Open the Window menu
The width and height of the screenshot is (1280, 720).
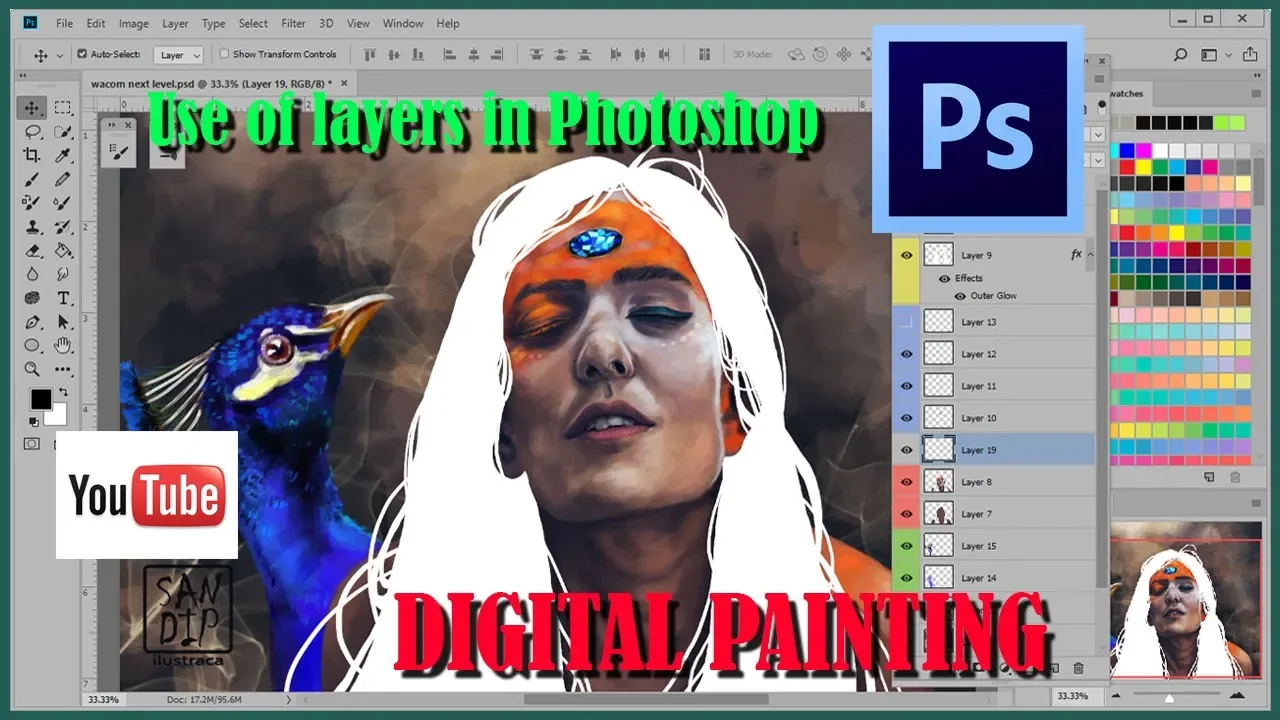[403, 23]
